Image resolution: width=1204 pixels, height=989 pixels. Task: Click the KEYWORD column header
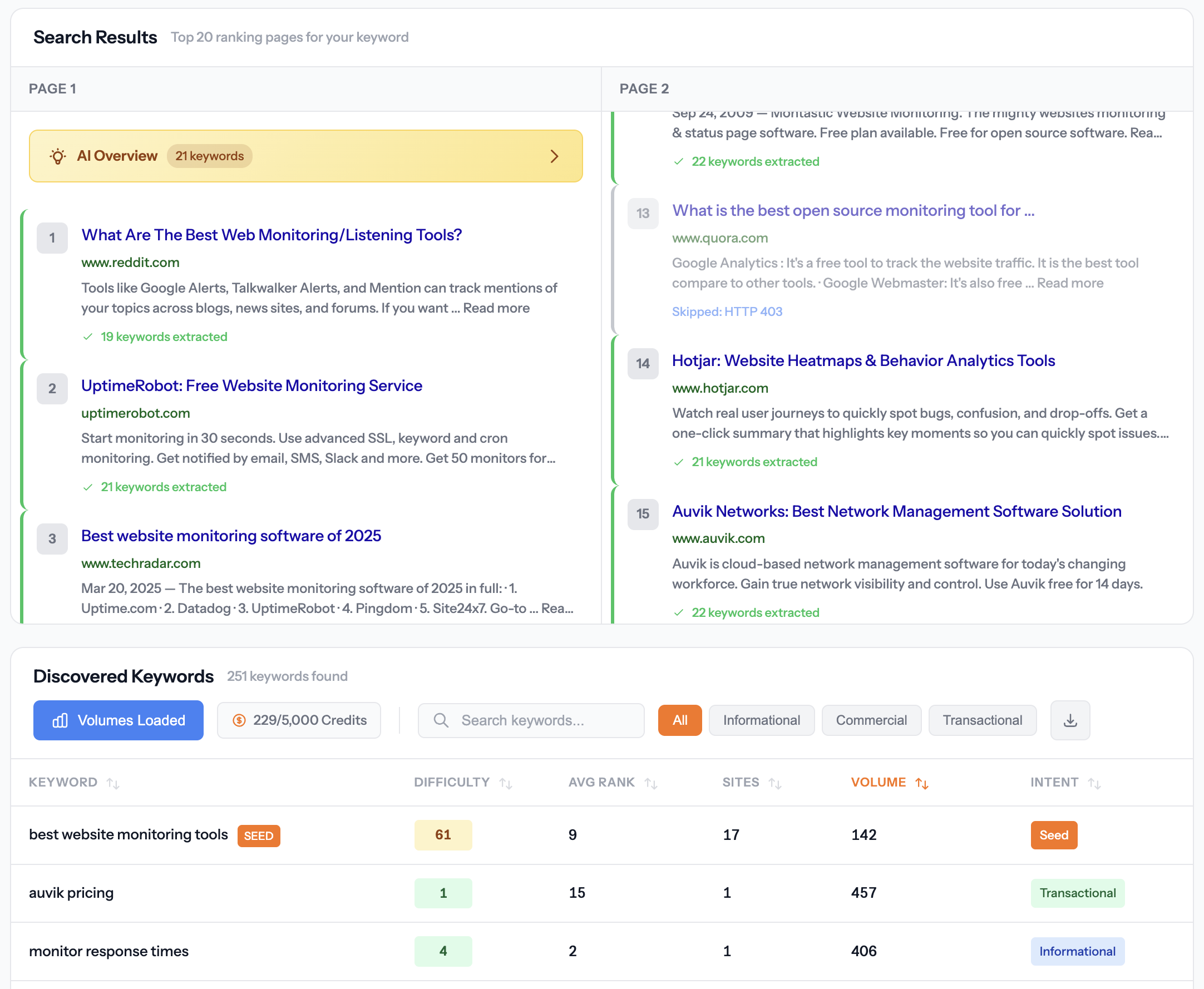coord(63,782)
